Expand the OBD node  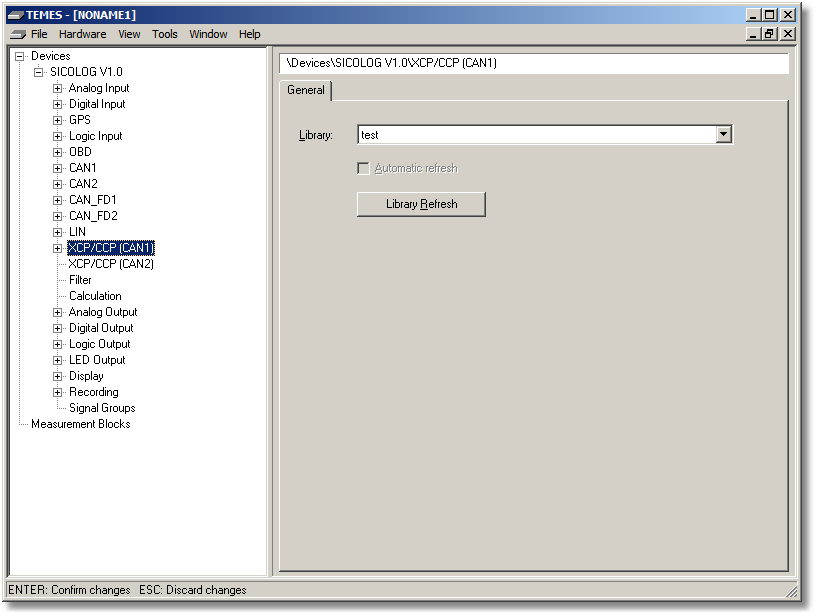point(58,152)
